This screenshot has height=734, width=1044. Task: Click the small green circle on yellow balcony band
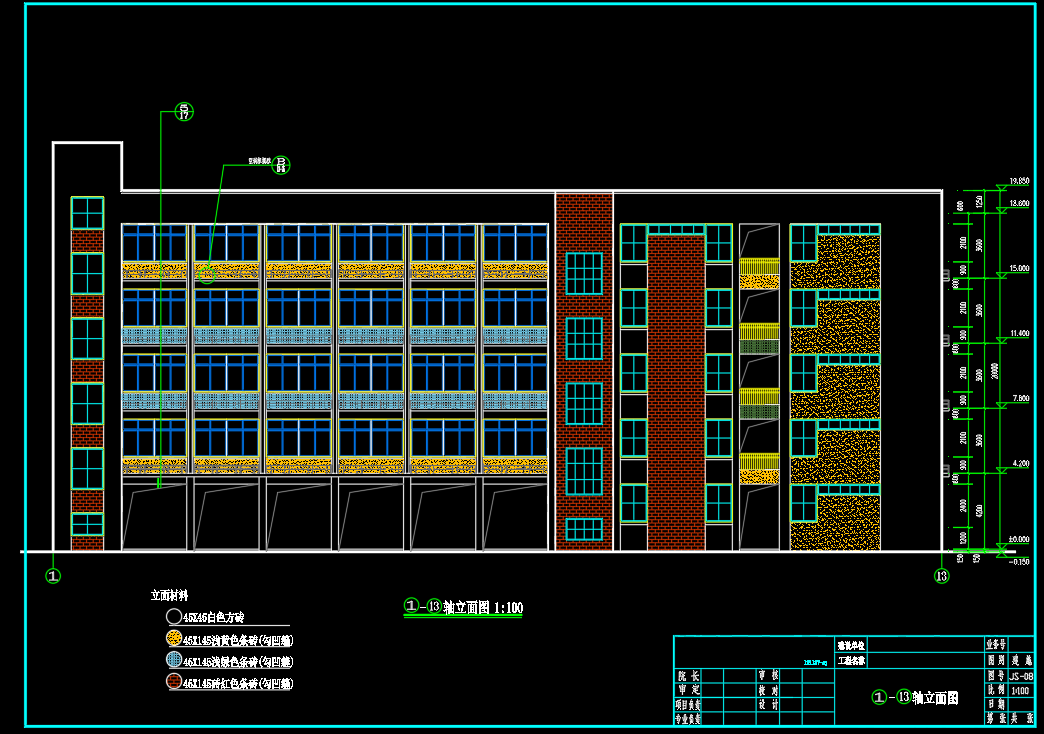coord(207,274)
